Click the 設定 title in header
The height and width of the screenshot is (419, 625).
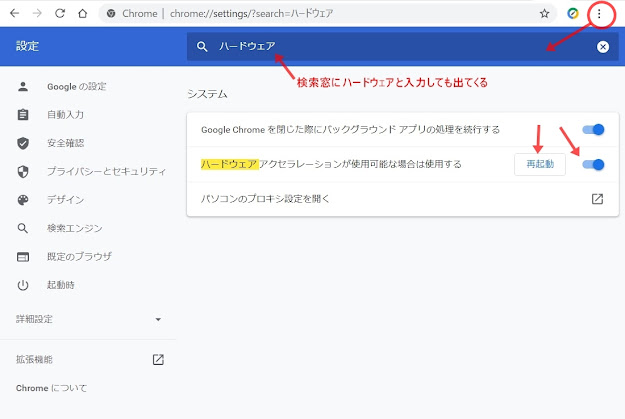(28, 46)
